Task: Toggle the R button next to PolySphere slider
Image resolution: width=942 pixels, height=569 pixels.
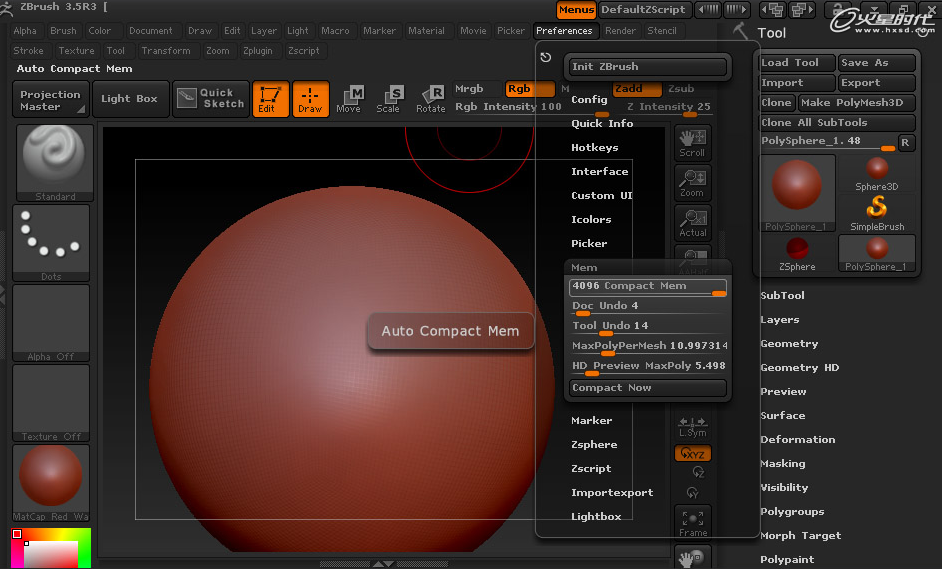Action: [x=905, y=142]
